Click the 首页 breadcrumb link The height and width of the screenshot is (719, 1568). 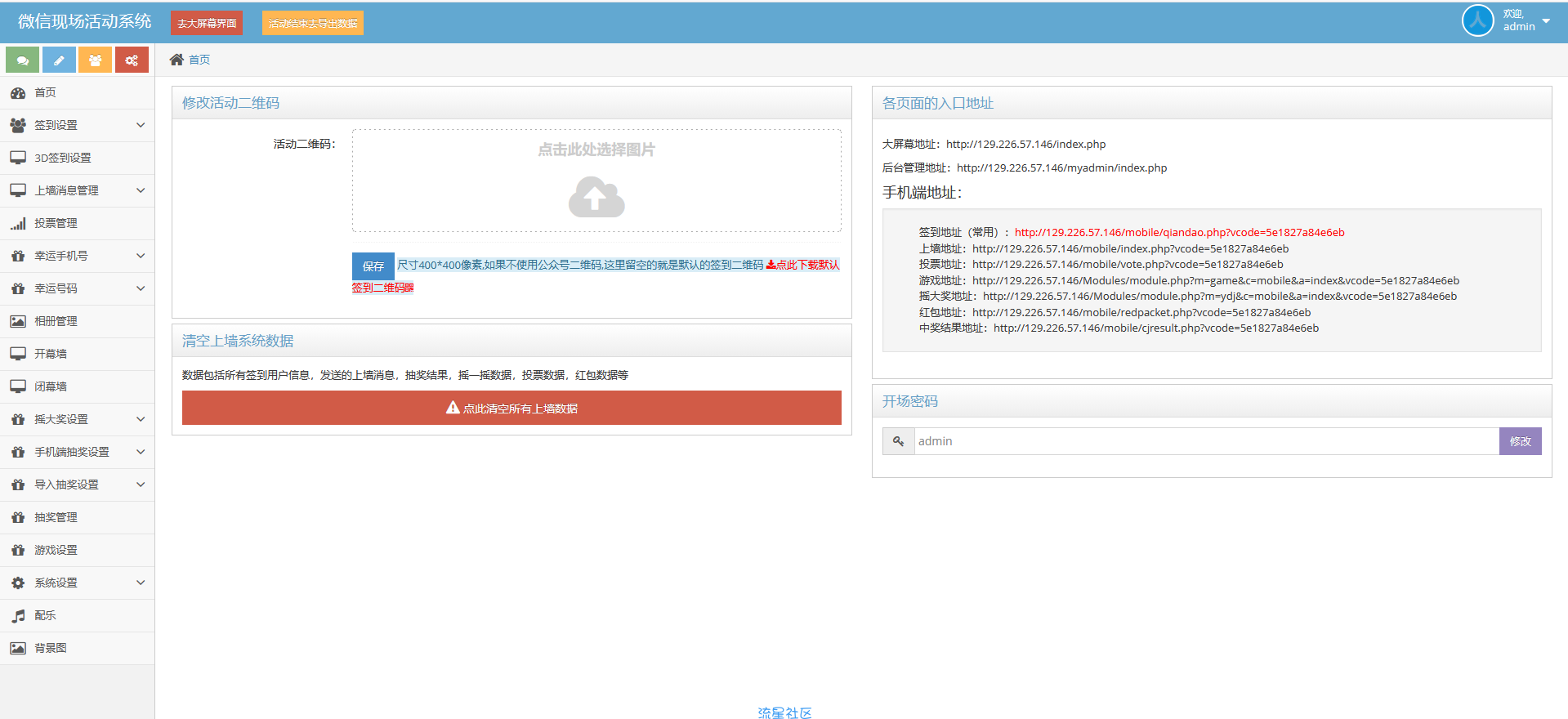(199, 60)
